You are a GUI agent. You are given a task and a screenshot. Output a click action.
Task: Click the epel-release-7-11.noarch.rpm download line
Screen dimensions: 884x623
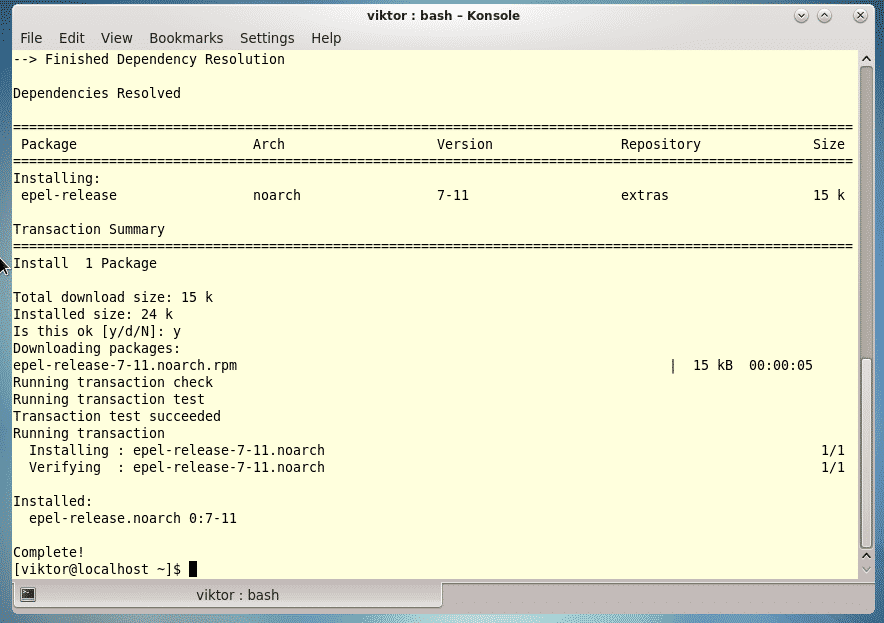pyautogui.click(x=125, y=365)
